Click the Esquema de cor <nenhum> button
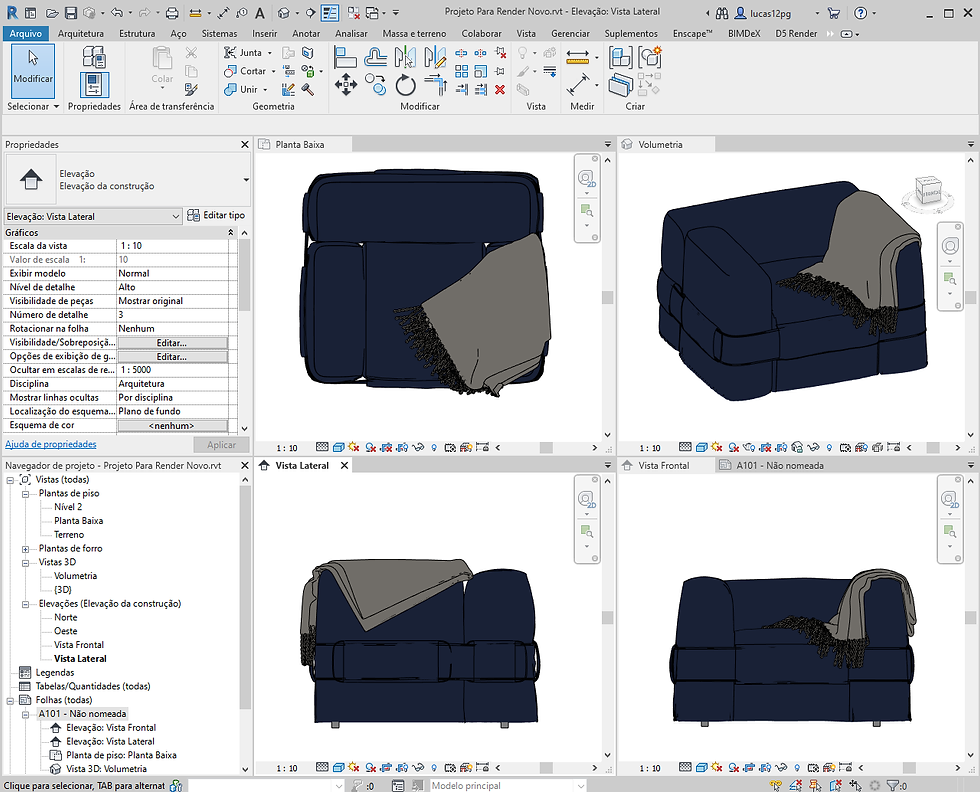The image size is (980, 792). (172, 426)
